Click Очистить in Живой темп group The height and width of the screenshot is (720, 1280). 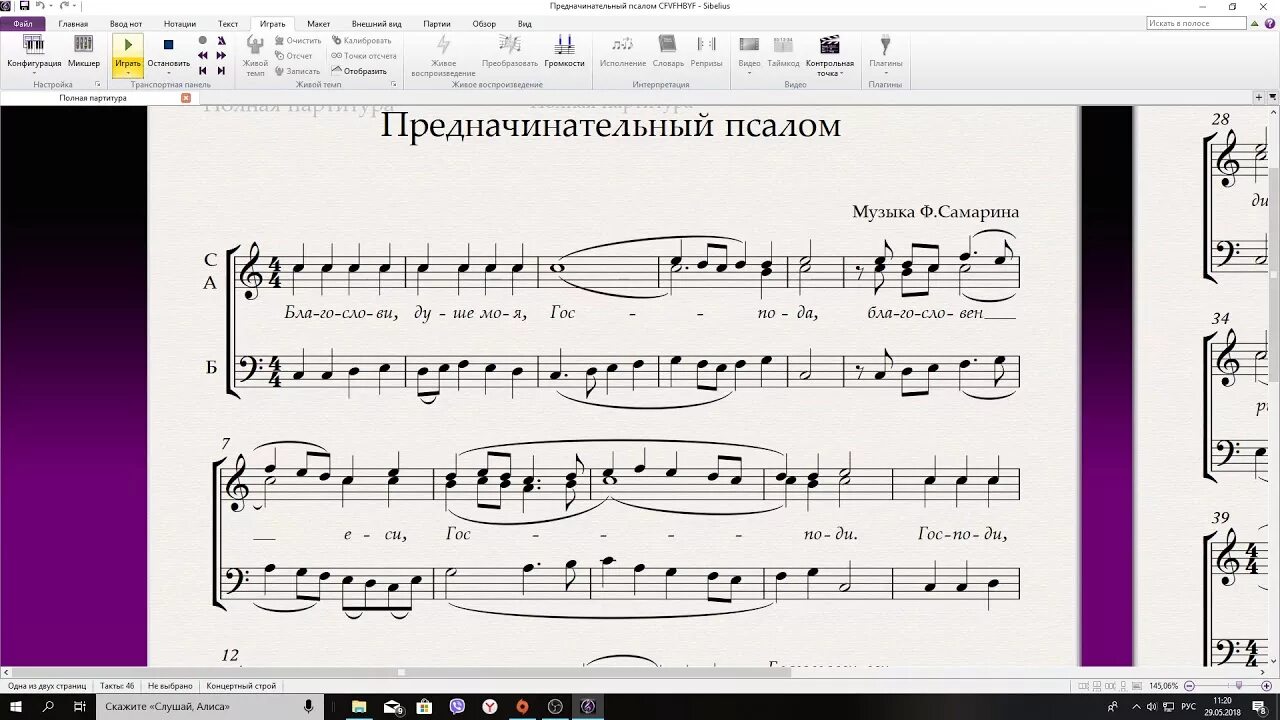click(297, 41)
